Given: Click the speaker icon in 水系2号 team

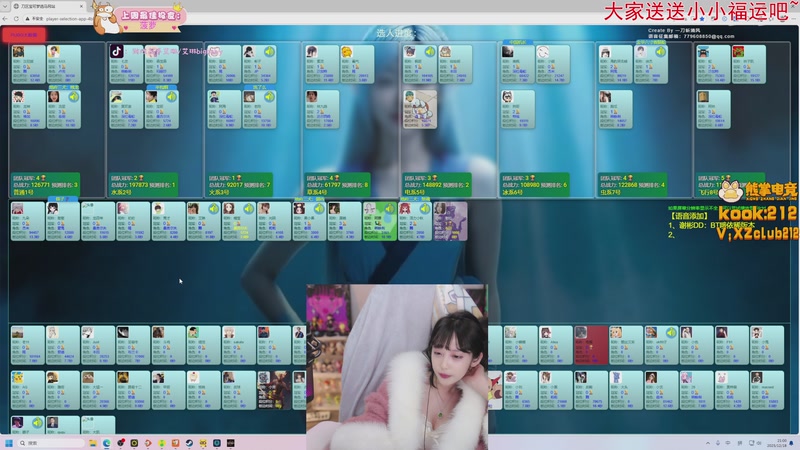Looking at the screenshot, I should pos(171,96).
